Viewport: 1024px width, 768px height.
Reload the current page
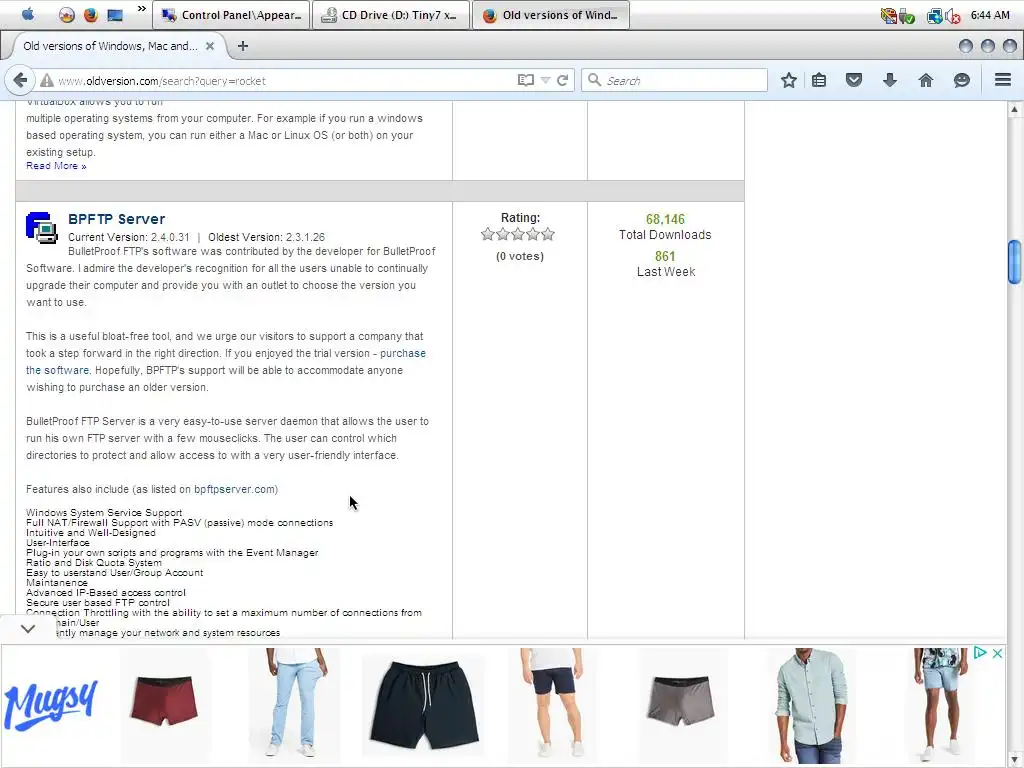[x=562, y=80]
